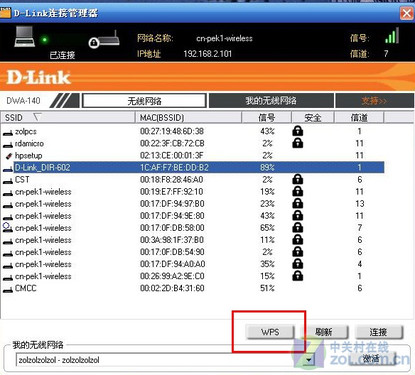Click the lock icon for MAC 00:17:DF:94:A0:A0
This screenshot has width=415, height=375.
click(298, 264)
